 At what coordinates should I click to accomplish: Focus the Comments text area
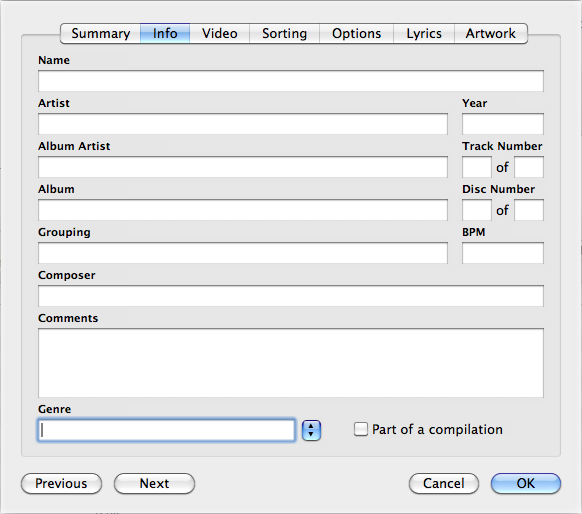[291, 363]
